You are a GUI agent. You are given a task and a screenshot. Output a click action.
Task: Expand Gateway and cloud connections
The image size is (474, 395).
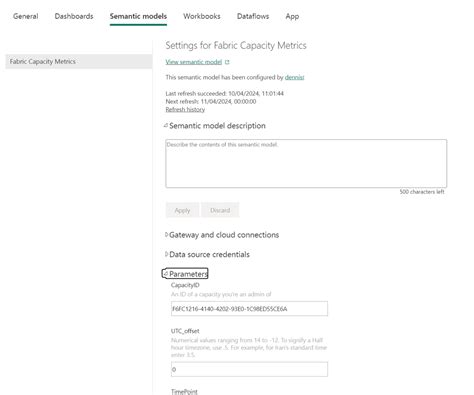pyautogui.click(x=222, y=235)
